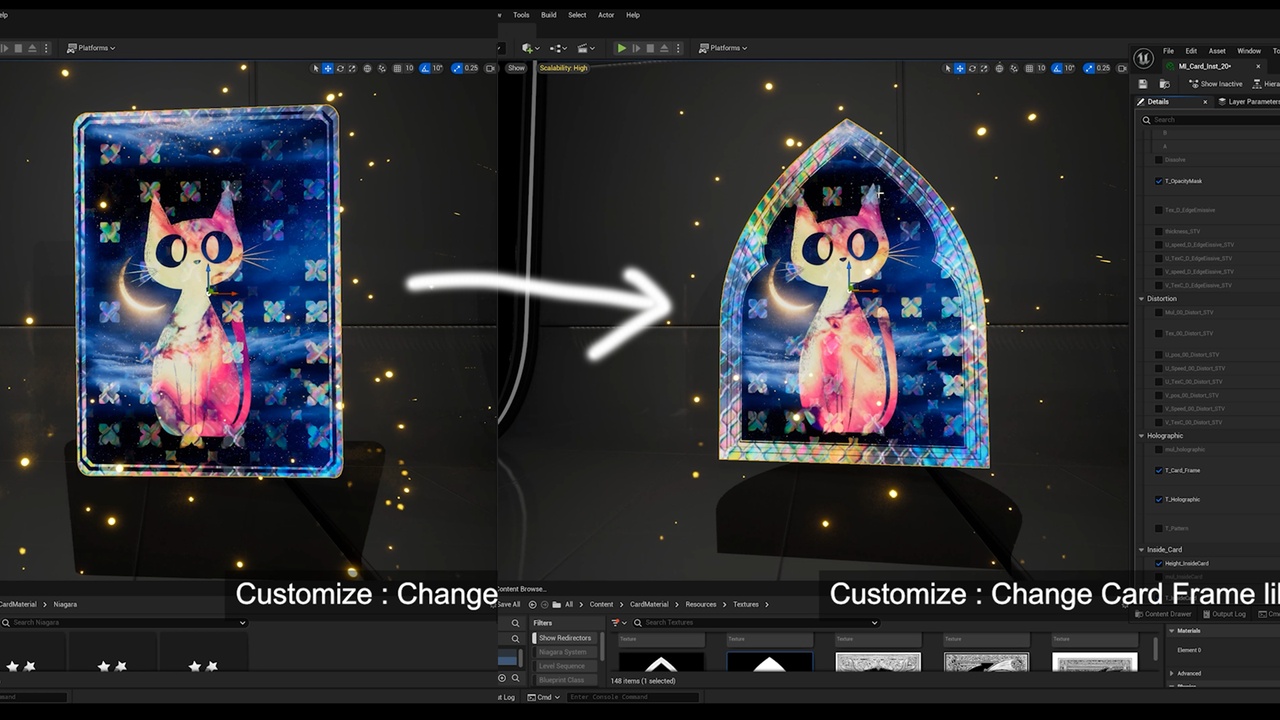Toggle grid snapping in right viewport
1280x720 pixels.
tap(1029, 68)
